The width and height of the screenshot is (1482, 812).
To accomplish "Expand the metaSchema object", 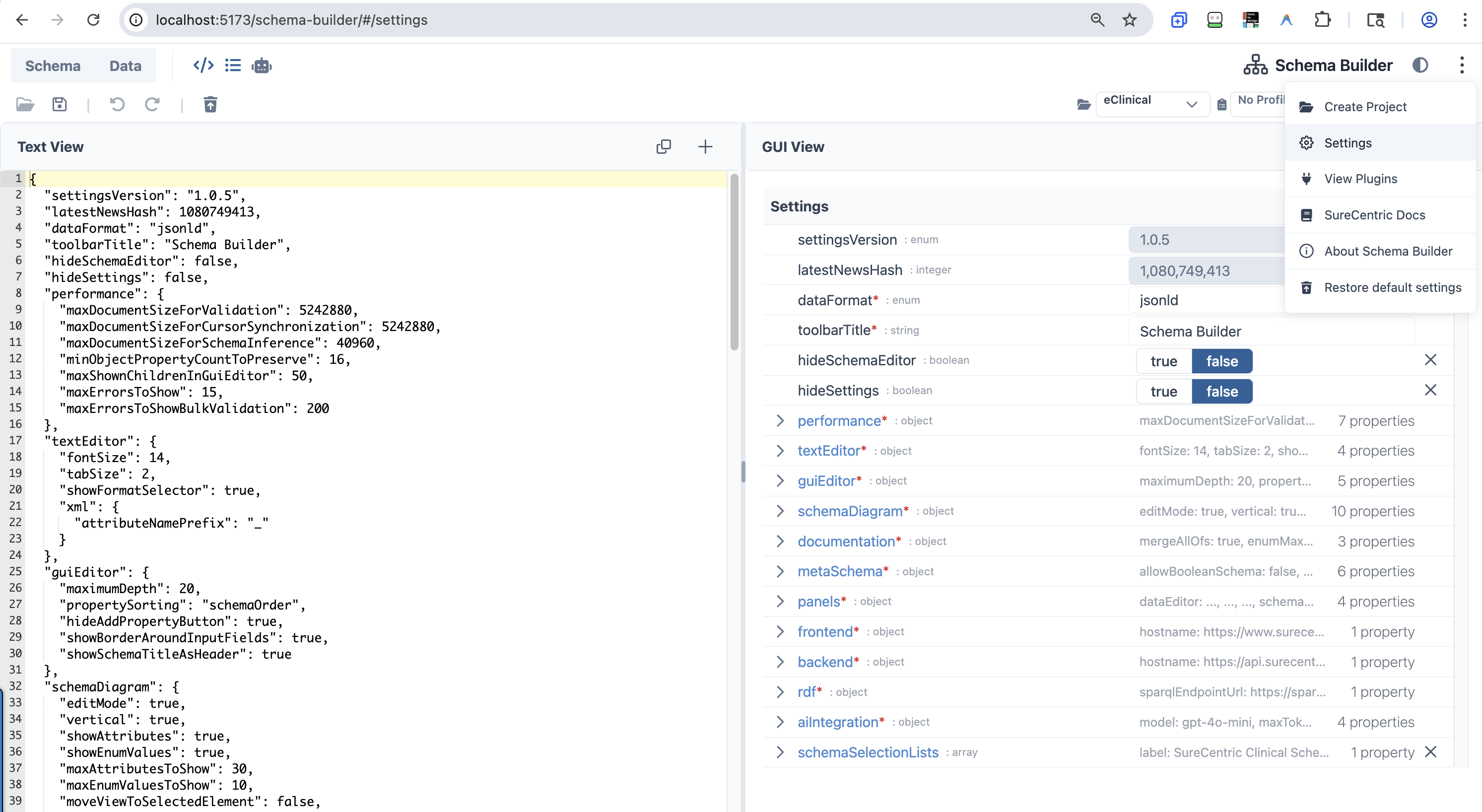I will pyautogui.click(x=780, y=571).
